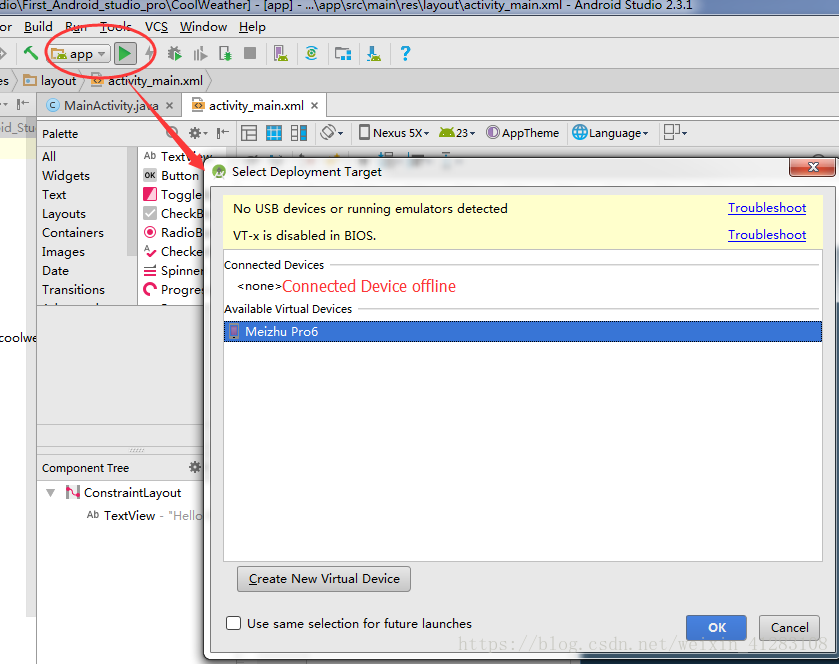This screenshot has width=839, height=664.
Task: Select the ProgressBar widget in palette
Action: (172, 289)
